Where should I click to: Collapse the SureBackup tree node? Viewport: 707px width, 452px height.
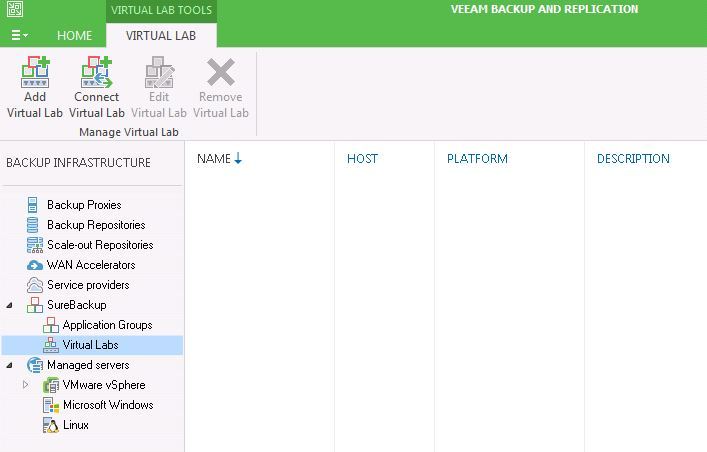point(9,305)
